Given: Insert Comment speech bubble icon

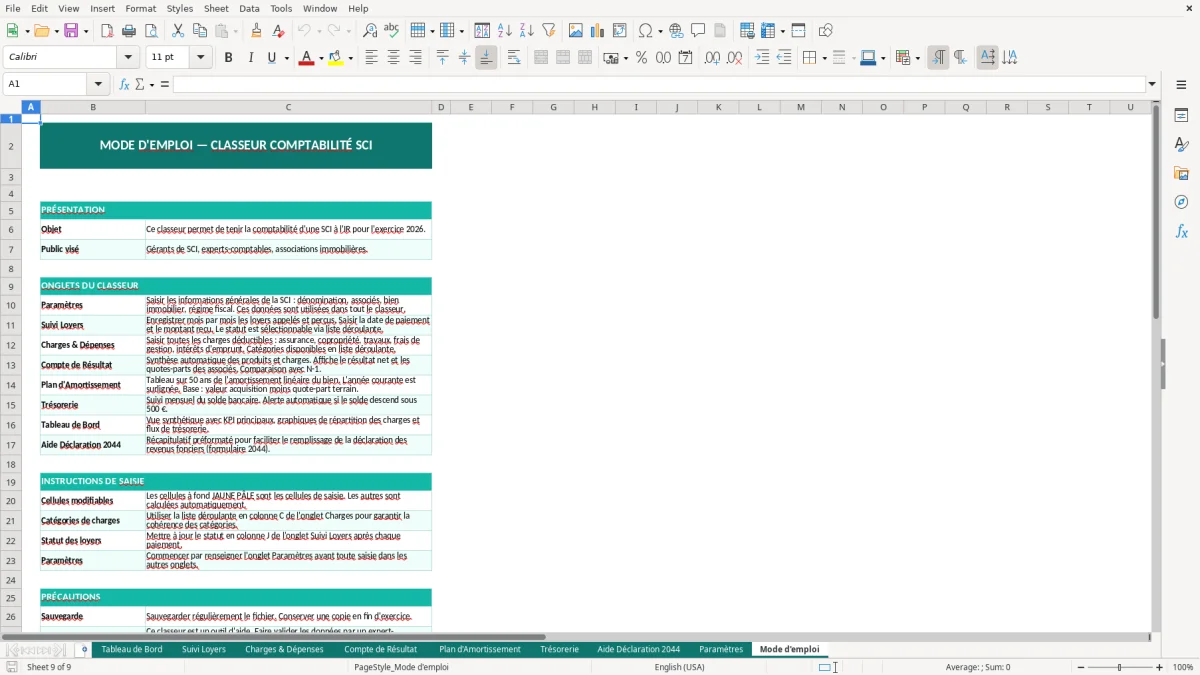Looking at the screenshot, I should (x=698, y=31).
